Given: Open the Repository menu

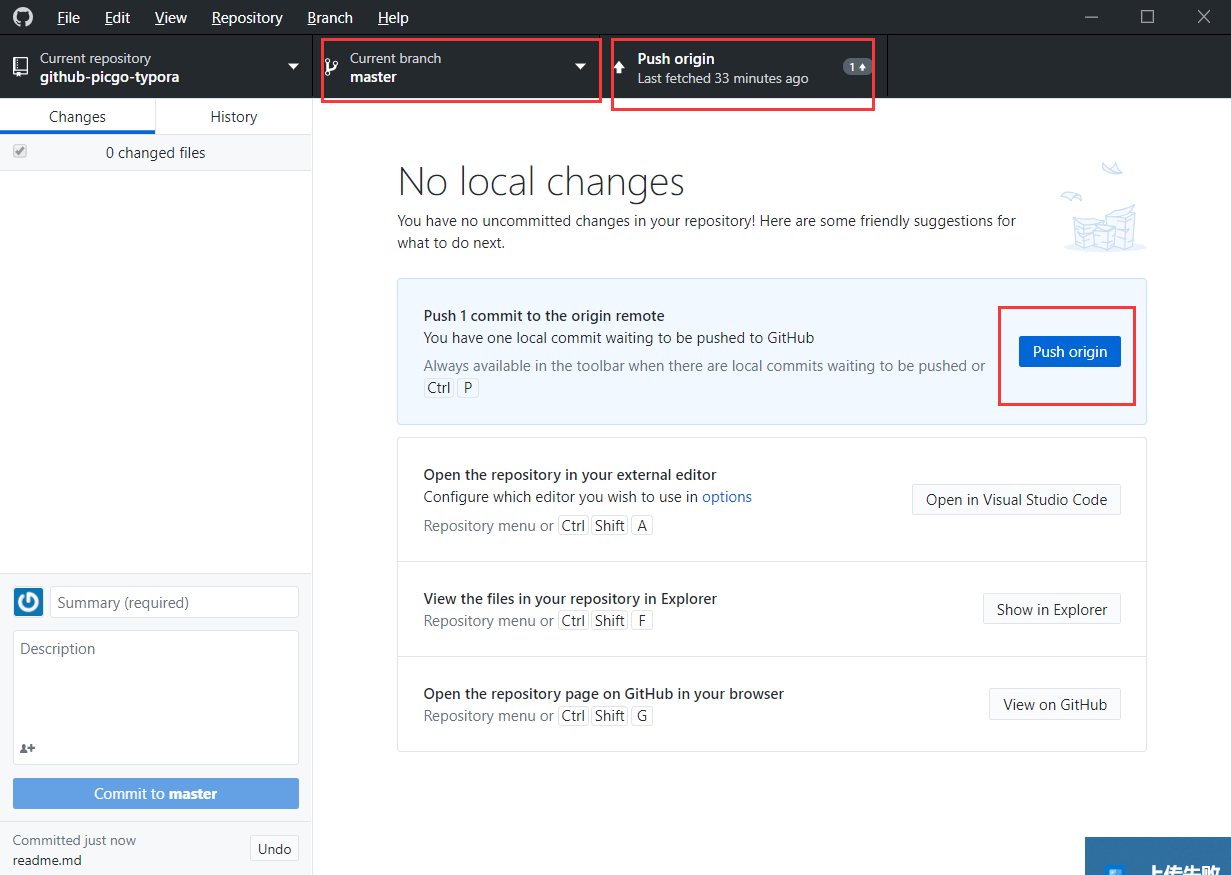Looking at the screenshot, I should (x=247, y=18).
